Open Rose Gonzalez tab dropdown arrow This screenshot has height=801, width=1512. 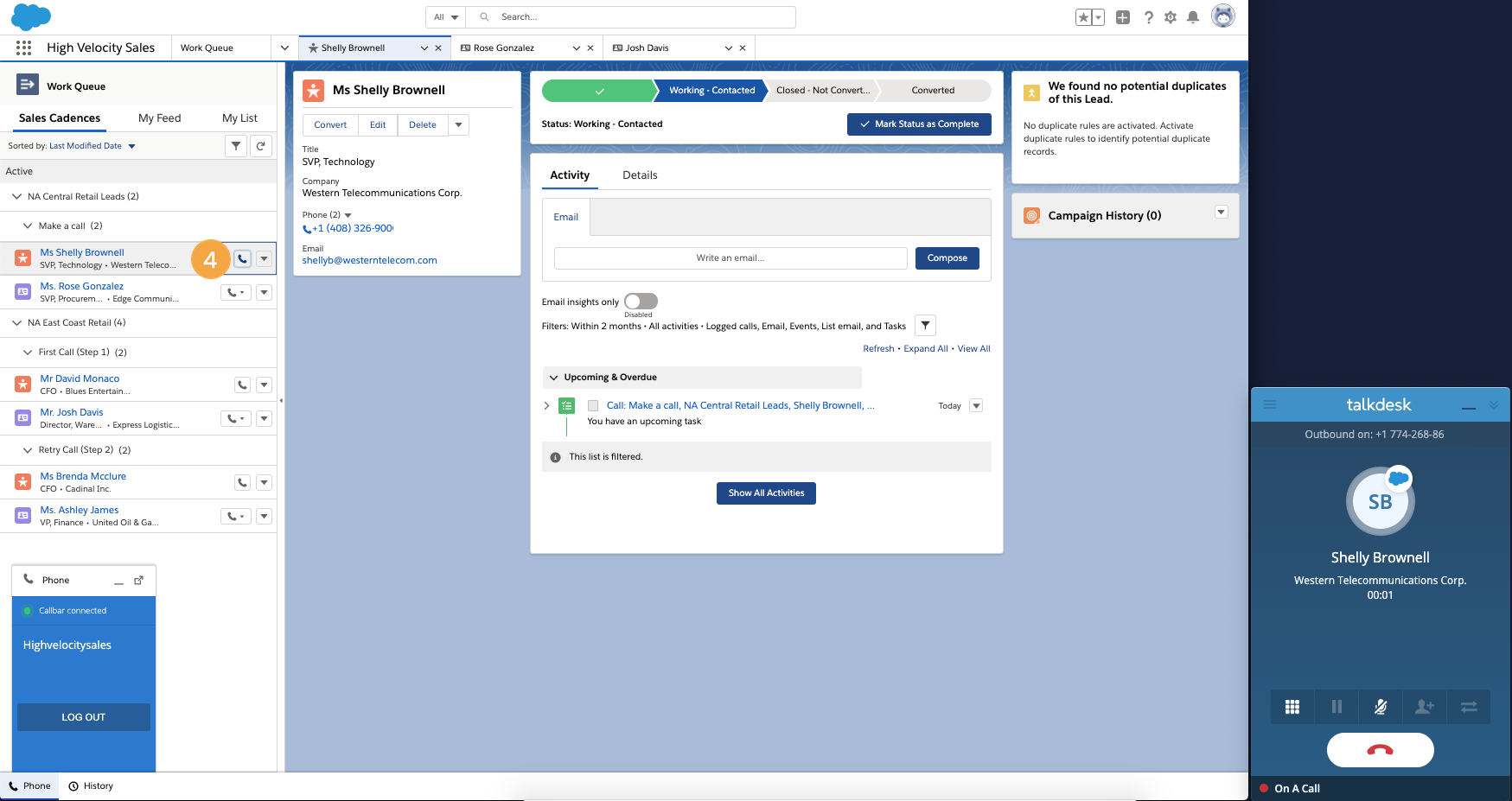(577, 48)
